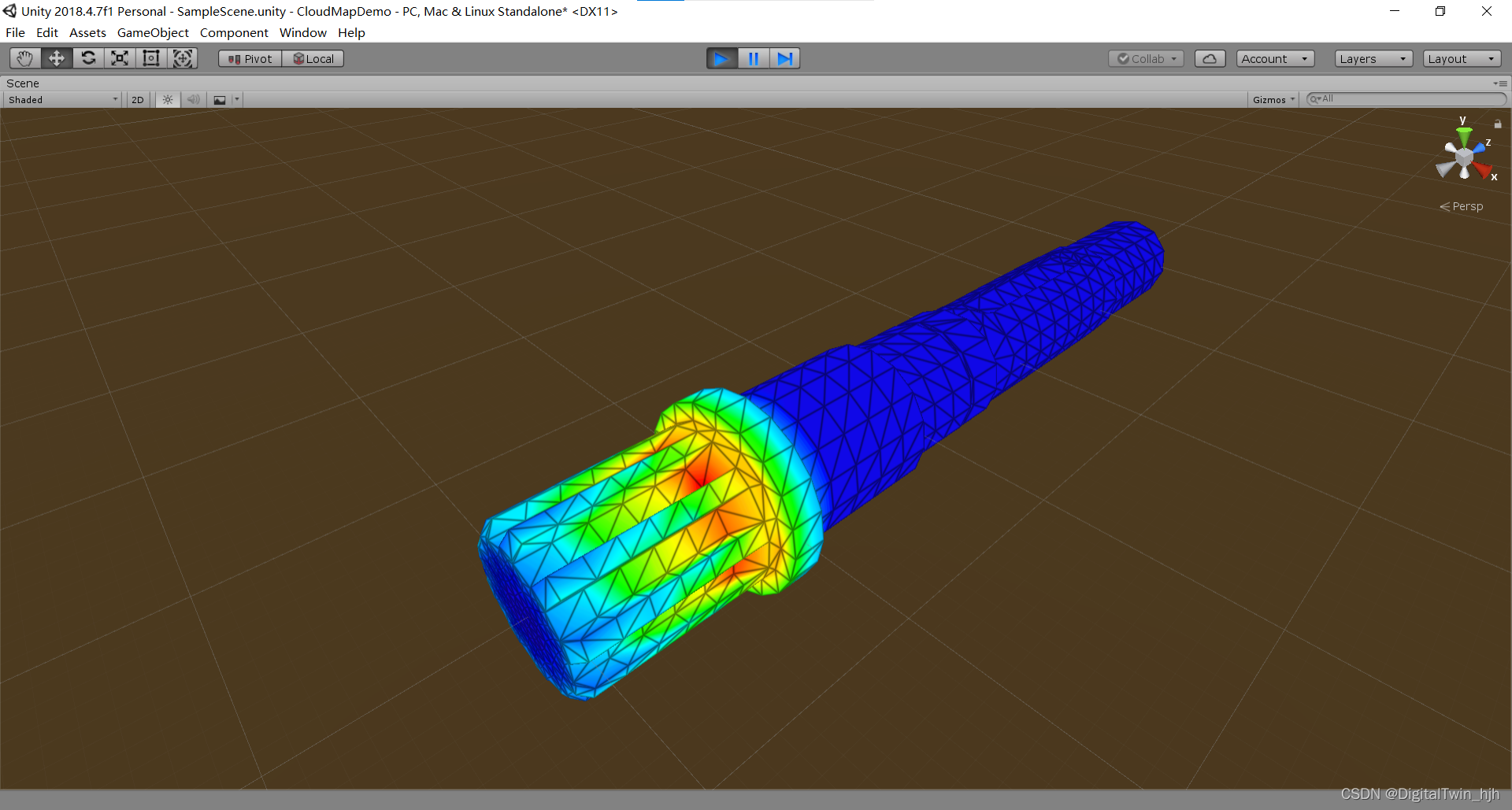Image resolution: width=1512 pixels, height=810 pixels.
Task: Click the red X axis cone on gizmo
Action: (1483, 168)
